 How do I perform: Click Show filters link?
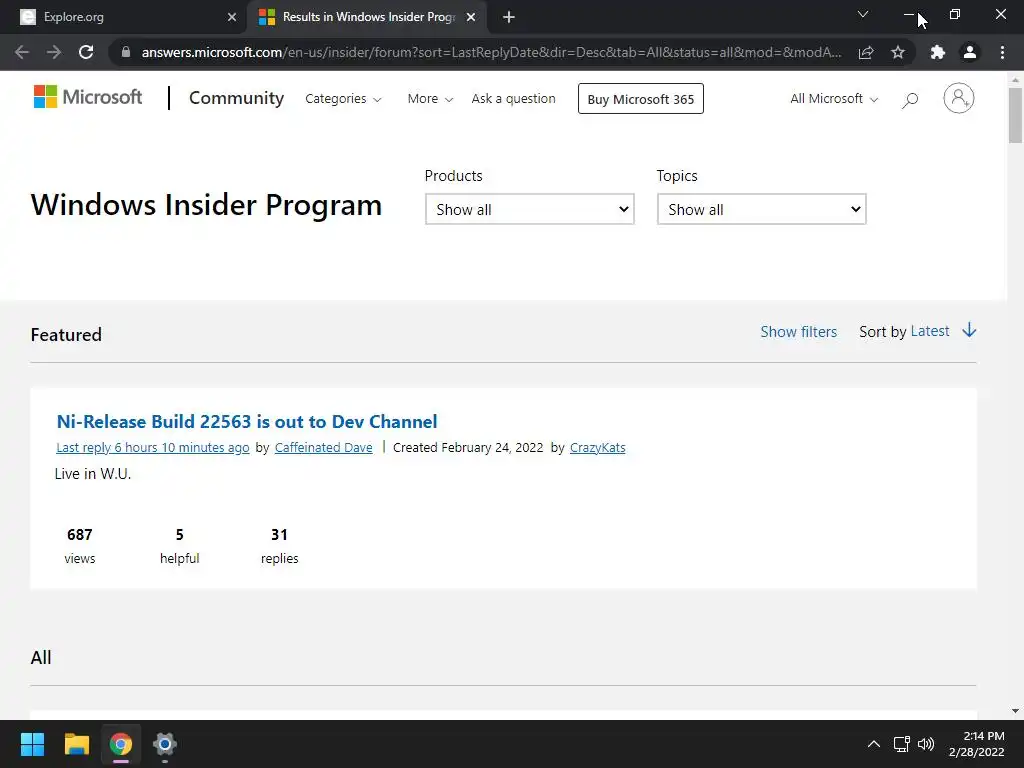point(798,332)
